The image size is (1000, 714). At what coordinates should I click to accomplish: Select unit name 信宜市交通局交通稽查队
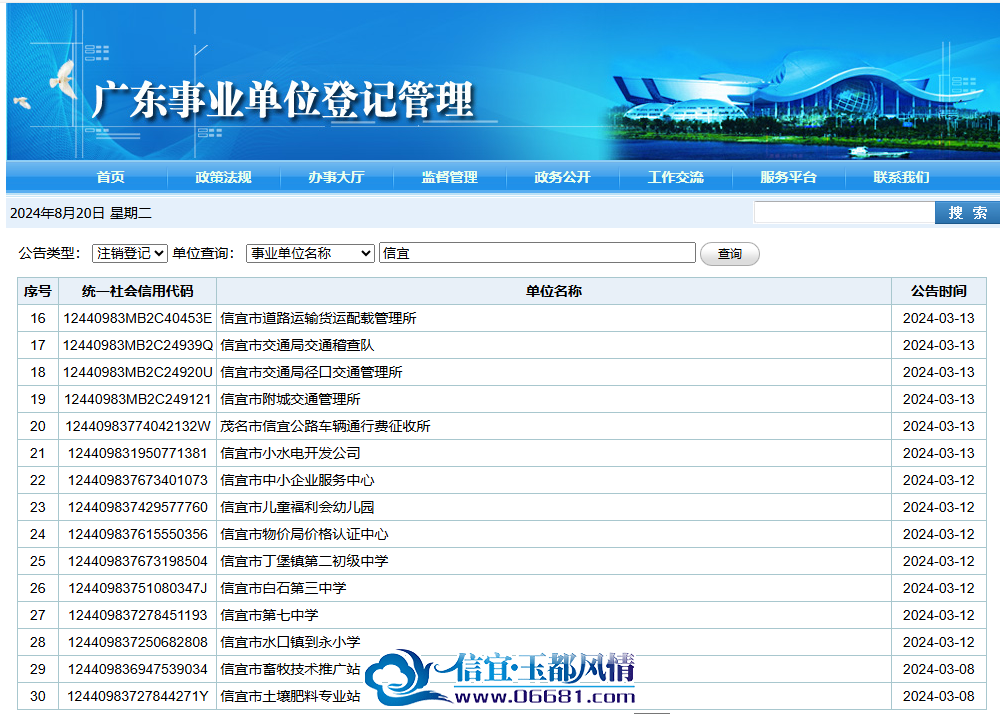click(297, 345)
